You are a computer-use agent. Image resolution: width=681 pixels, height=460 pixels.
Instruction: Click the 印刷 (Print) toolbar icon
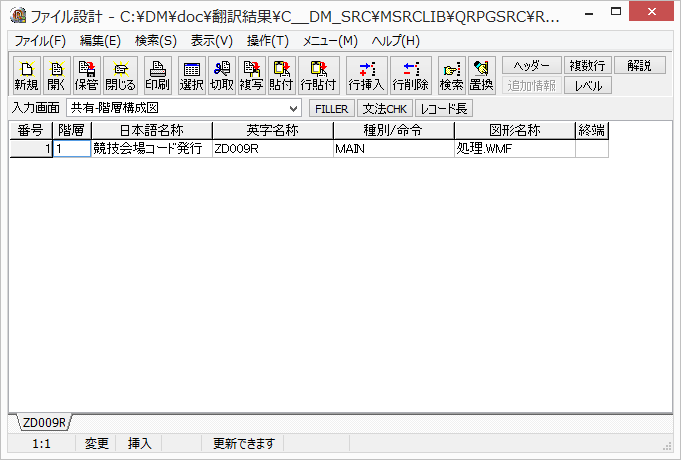pos(157,75)
